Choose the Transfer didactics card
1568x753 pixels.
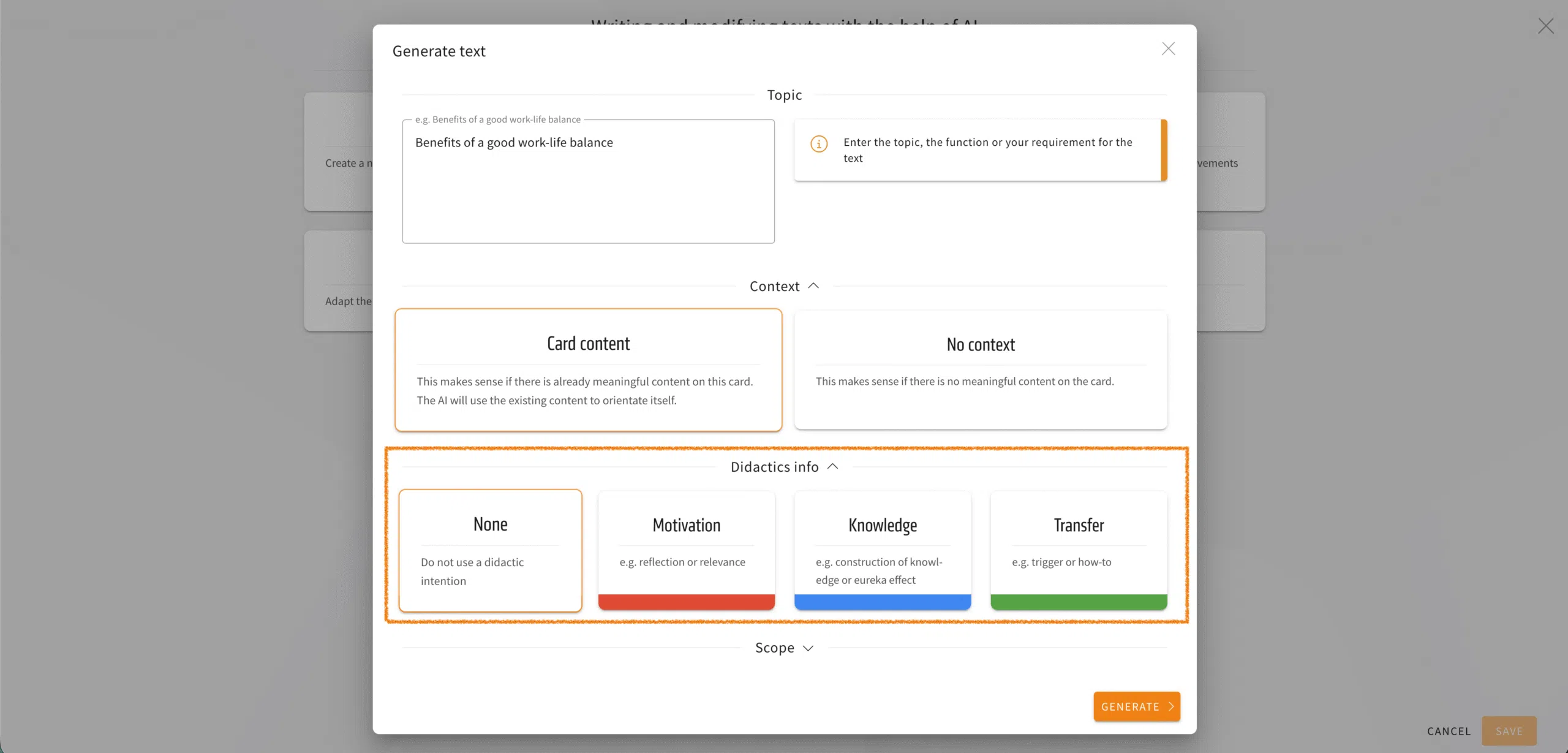[x=1078, y=542]
